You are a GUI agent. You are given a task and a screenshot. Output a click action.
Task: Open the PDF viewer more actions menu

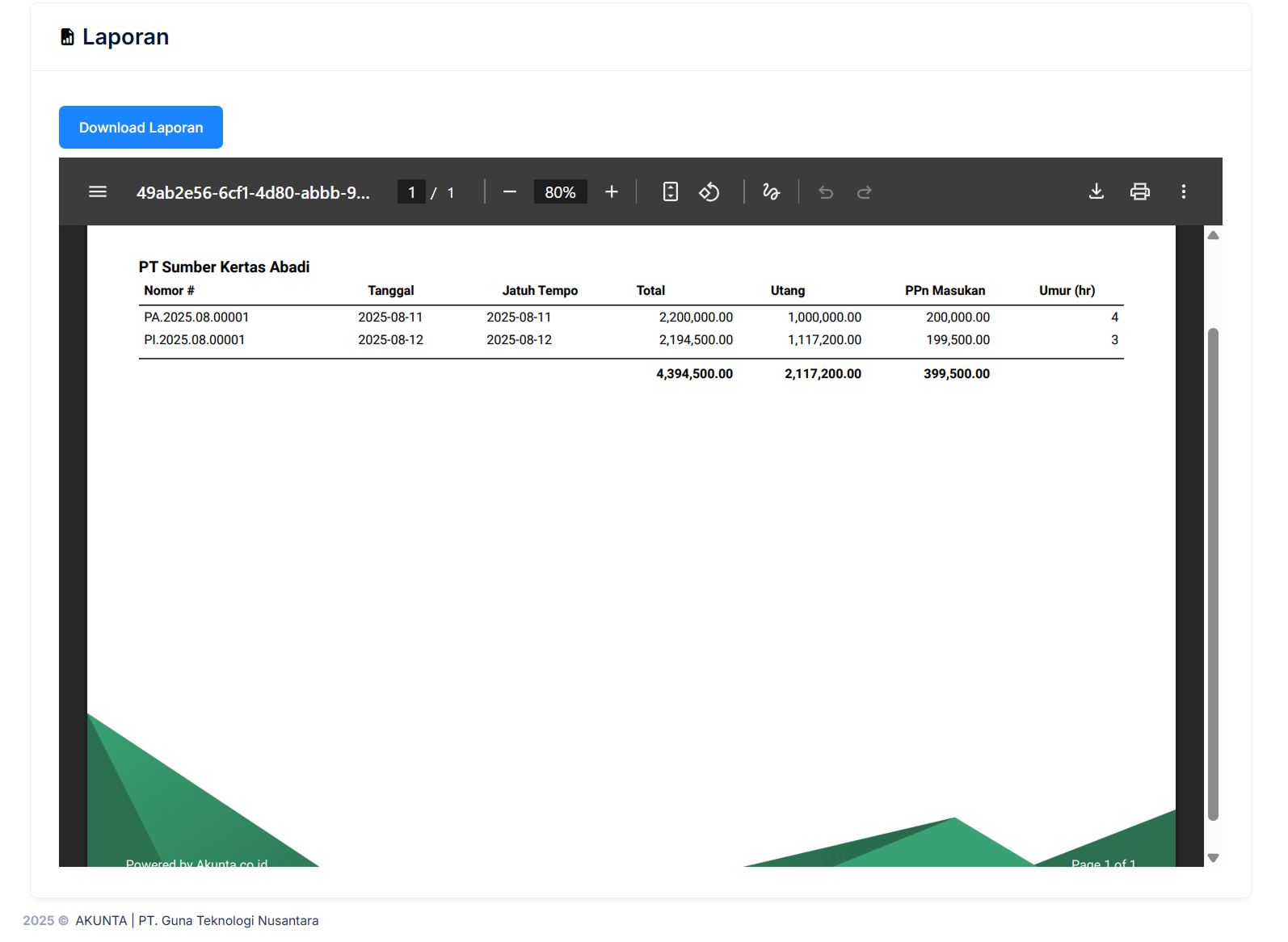pos(1184,192)
